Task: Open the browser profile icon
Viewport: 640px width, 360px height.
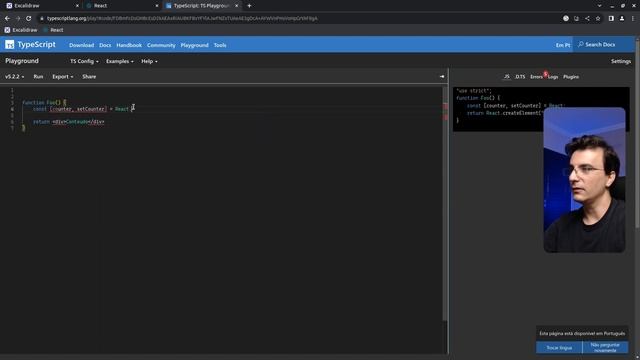Action: [x=622, y=18]
